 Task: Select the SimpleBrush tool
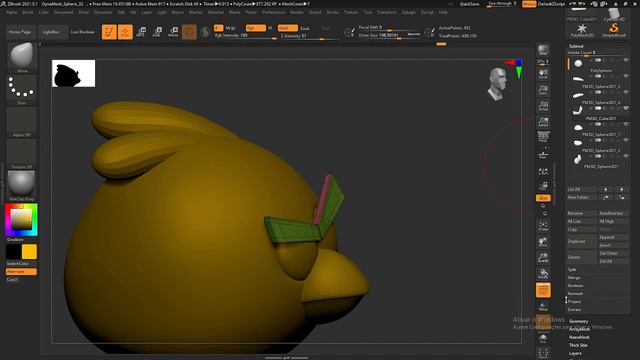click(614, 30)
